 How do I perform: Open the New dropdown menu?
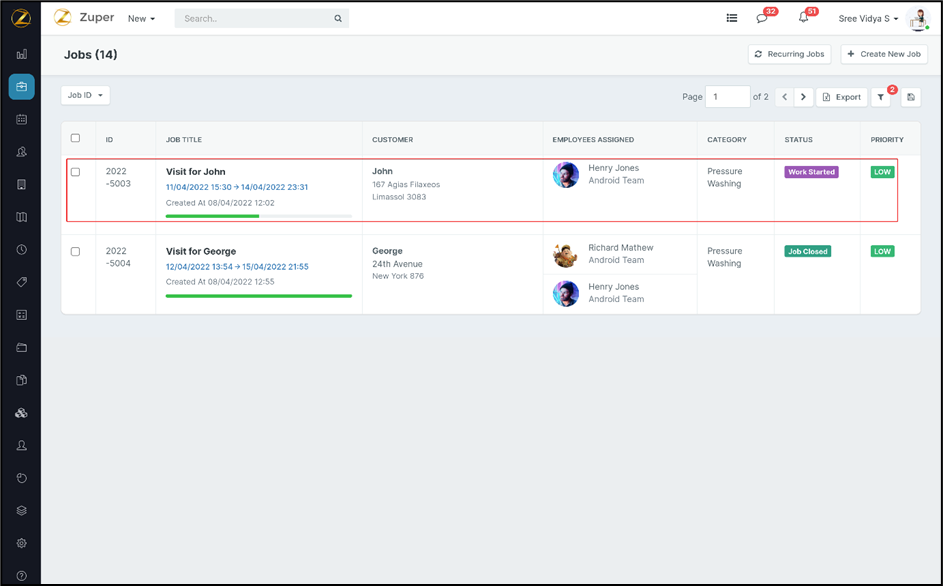tap(141, 19)
